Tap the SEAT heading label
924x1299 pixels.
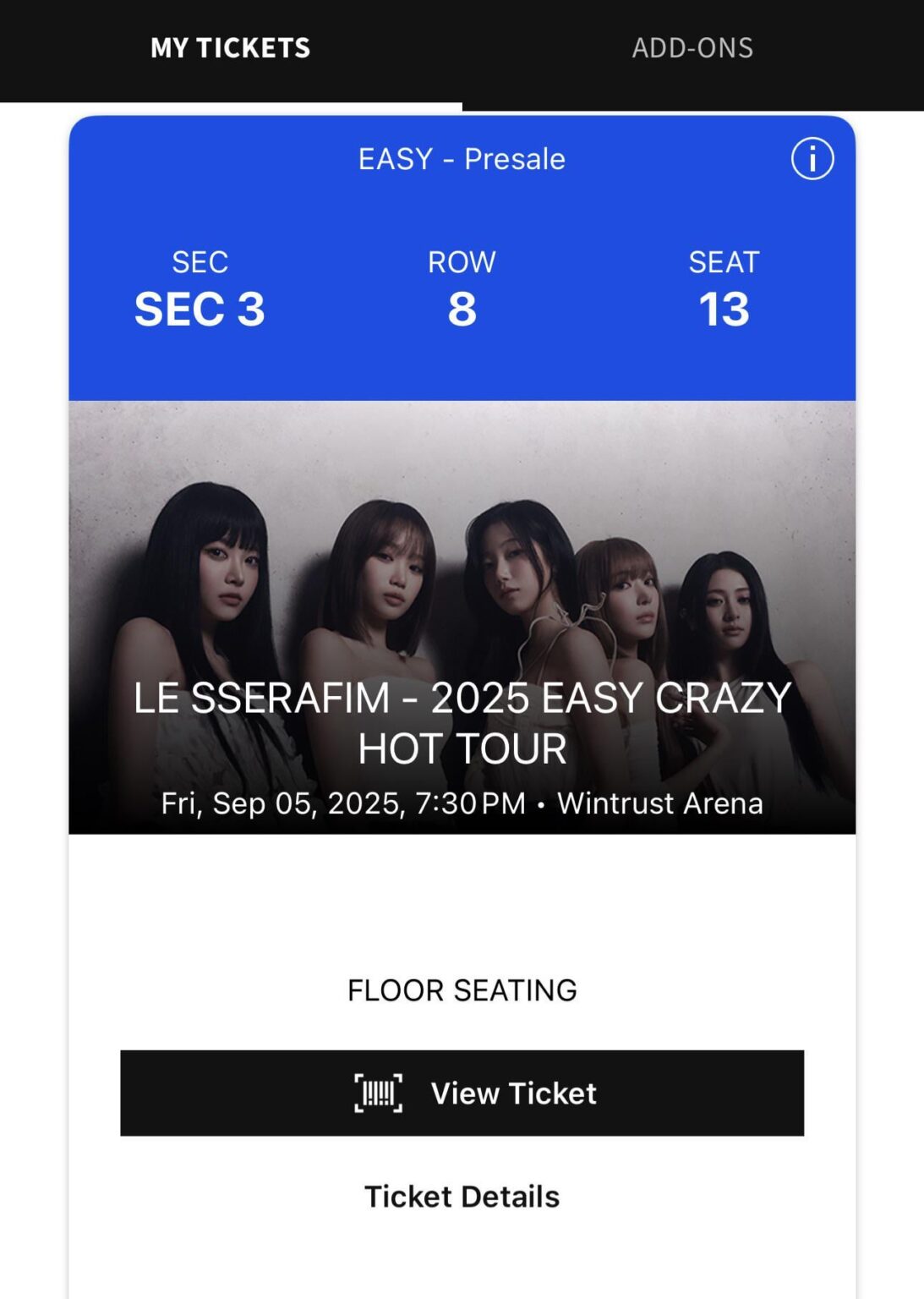(x=724, y=262)
